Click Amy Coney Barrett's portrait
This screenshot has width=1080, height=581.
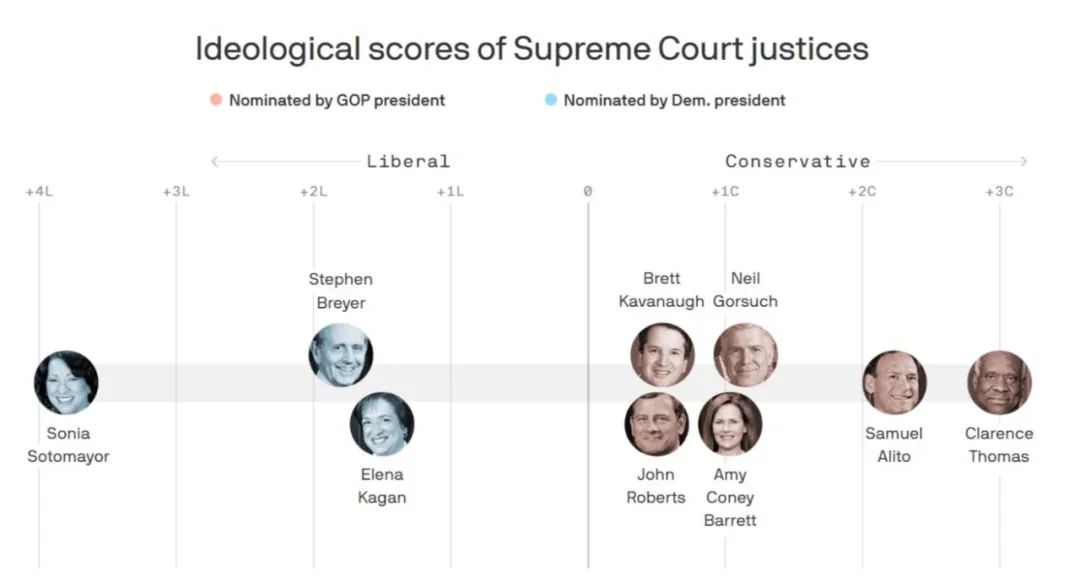[x=730, y=424]
